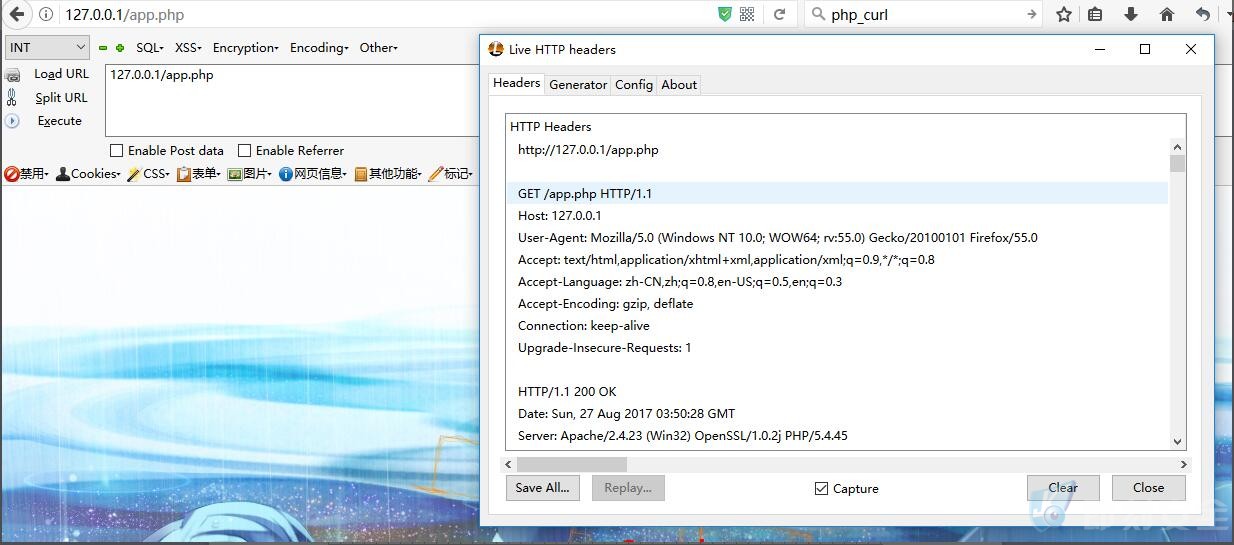This screenshot has height=545, width=1234.
Task: Focus the browser address bar
Action: pyautogui.click(x=385, y=14)
